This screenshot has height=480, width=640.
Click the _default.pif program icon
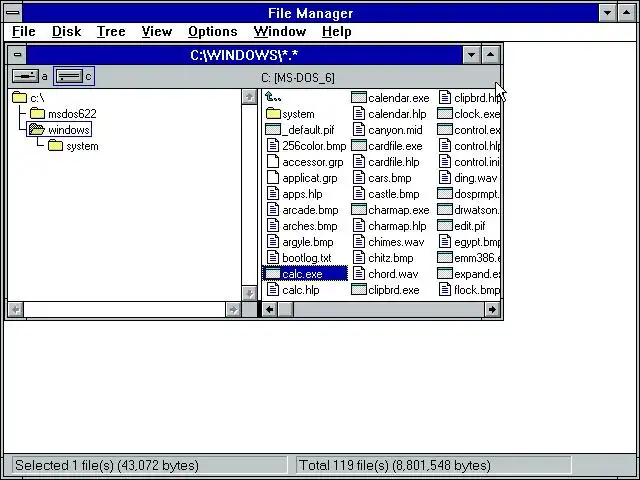[x=273, y=130]
